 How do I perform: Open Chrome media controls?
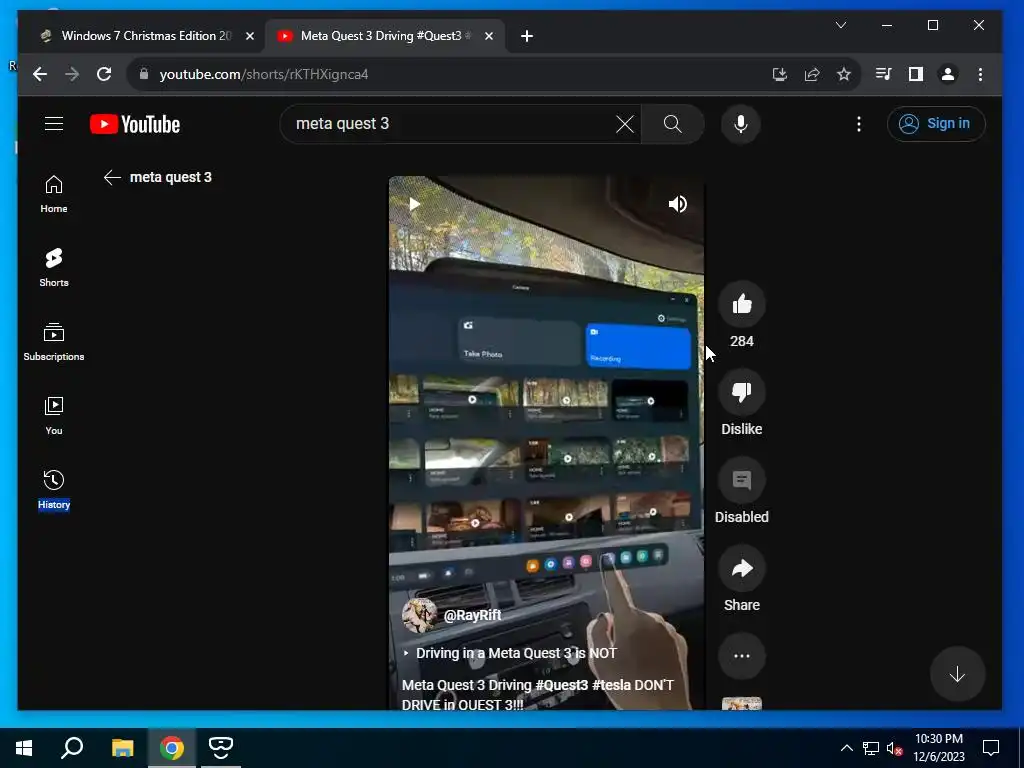(883, 74)
